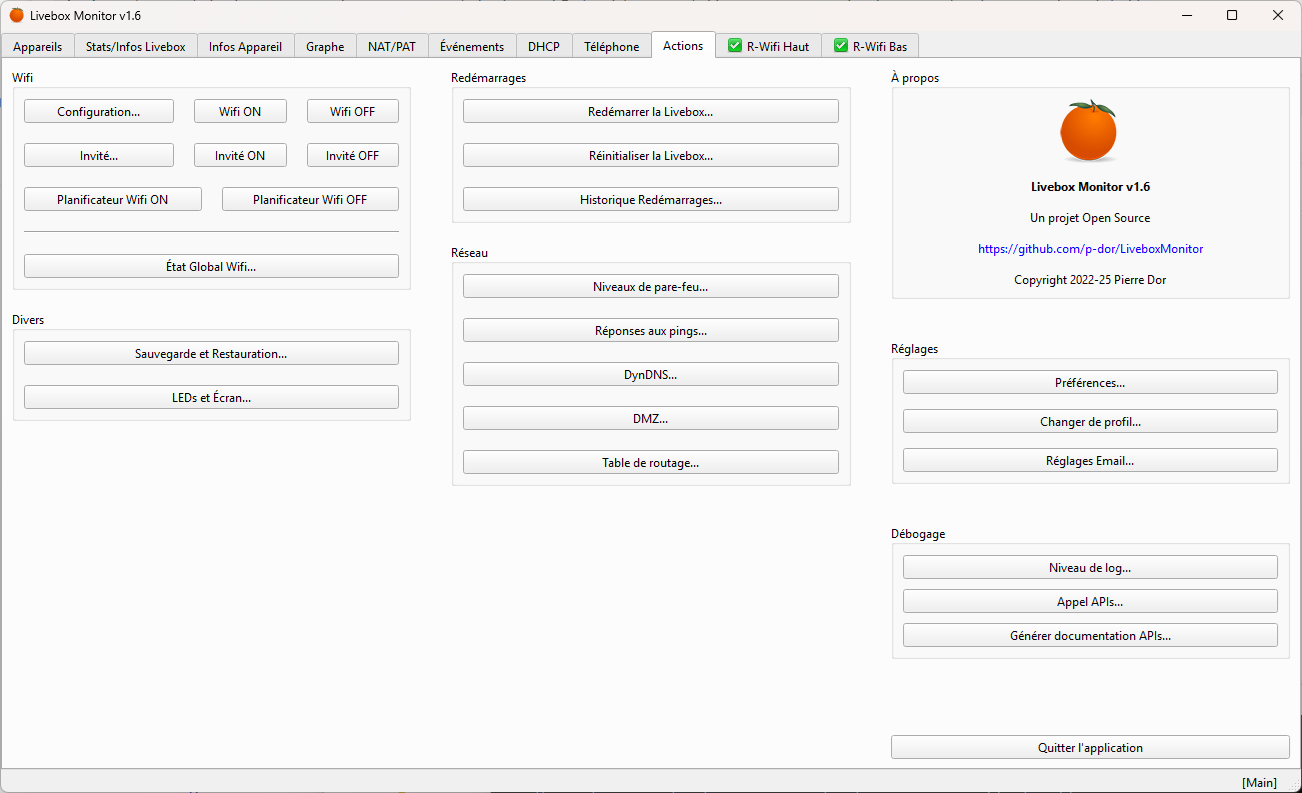This screenshot has width=1302, height=793.
Task: Open the Téléphone tab
Action: pos(612,46)
